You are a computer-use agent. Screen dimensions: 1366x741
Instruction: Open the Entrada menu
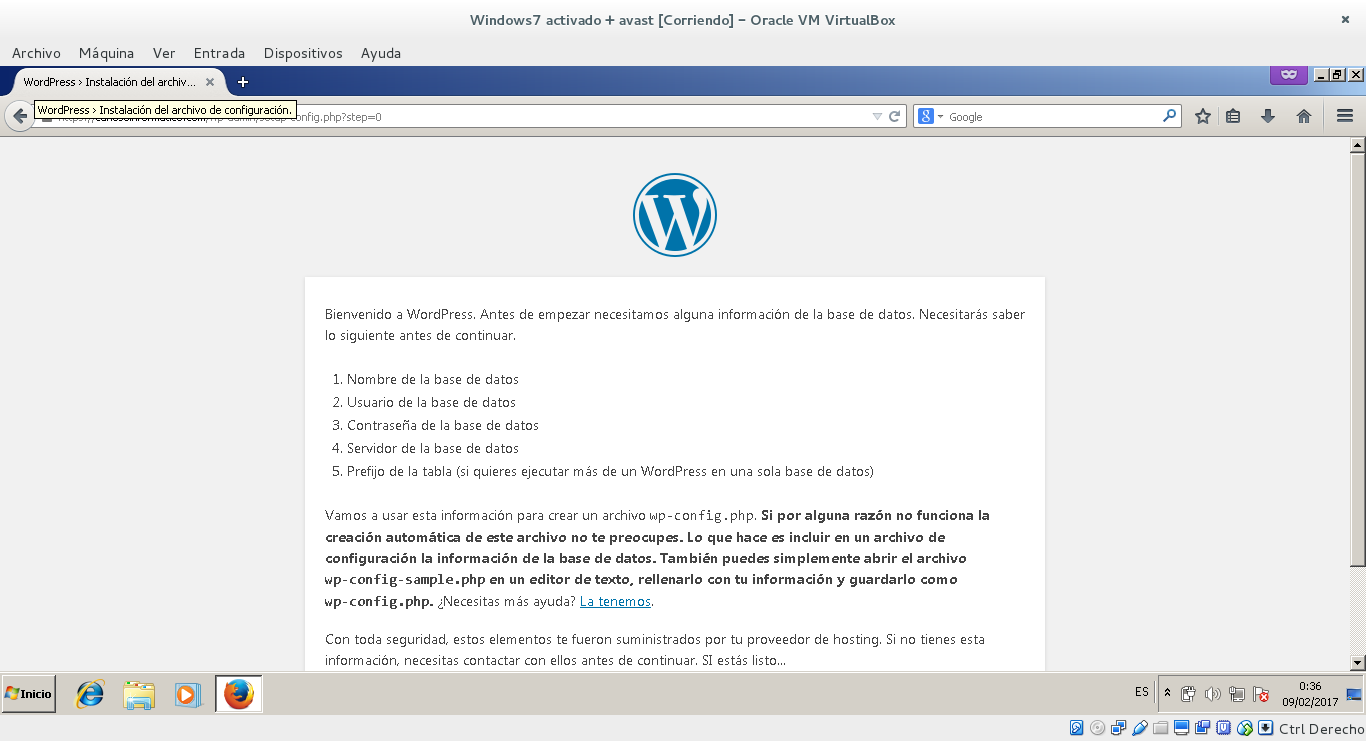[219, 53]
